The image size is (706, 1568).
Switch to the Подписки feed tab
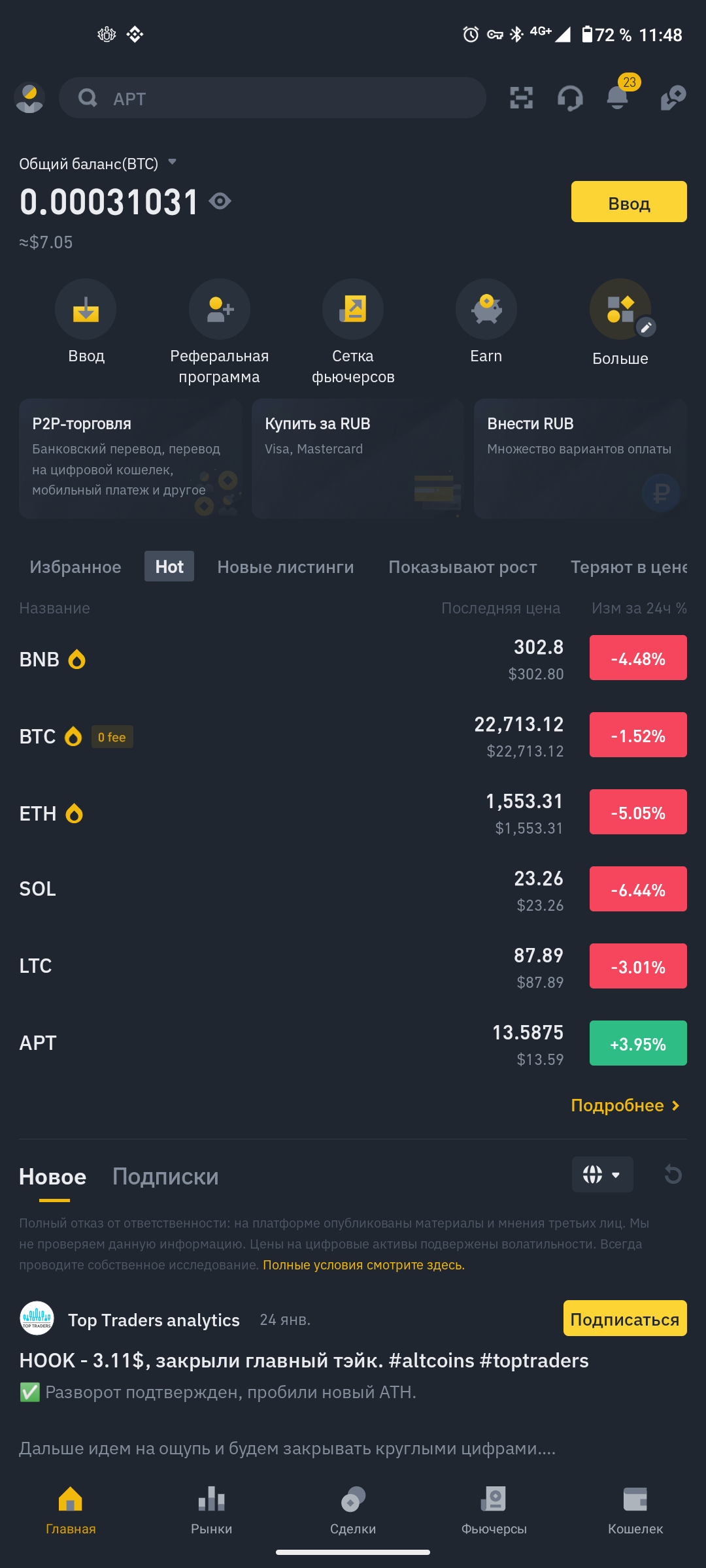tap(165, 1177)
